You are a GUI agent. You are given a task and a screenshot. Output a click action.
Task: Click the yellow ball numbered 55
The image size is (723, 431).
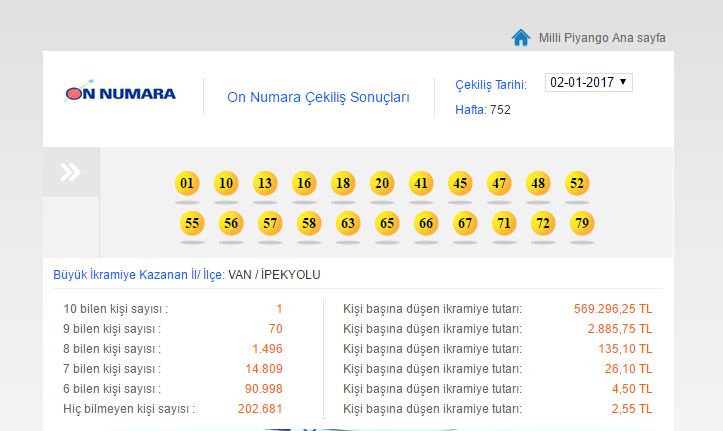click(192, 224)
